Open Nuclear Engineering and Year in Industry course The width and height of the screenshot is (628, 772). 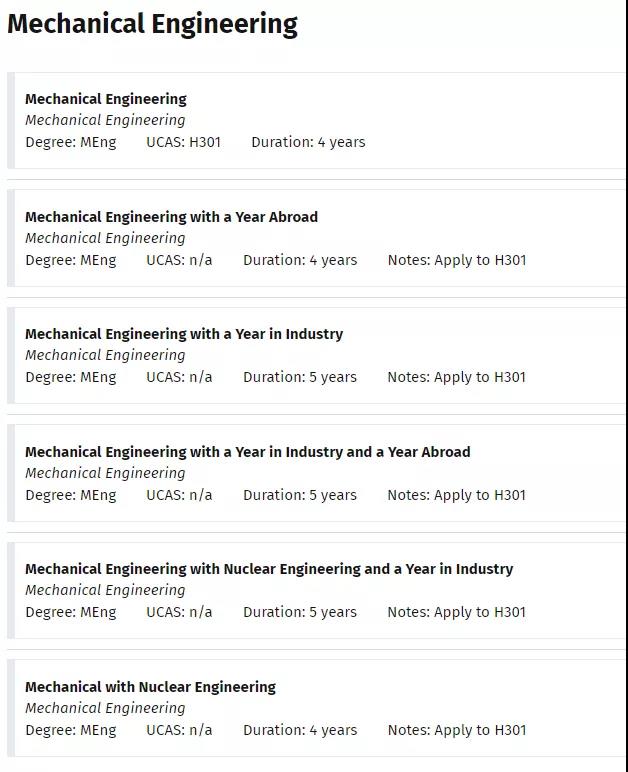pos(269,569)
